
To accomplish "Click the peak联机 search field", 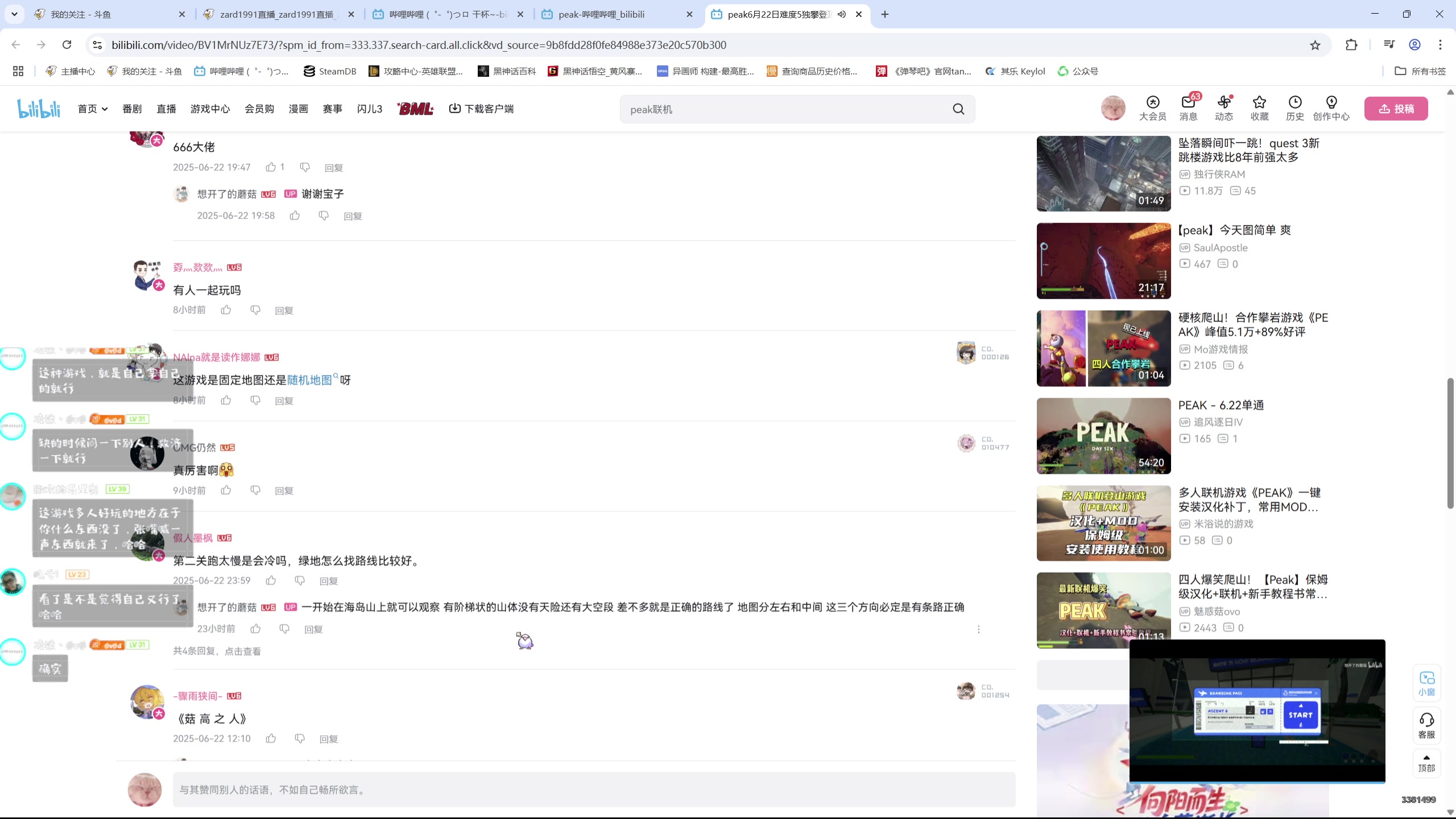I will click(x=785, y=109).
